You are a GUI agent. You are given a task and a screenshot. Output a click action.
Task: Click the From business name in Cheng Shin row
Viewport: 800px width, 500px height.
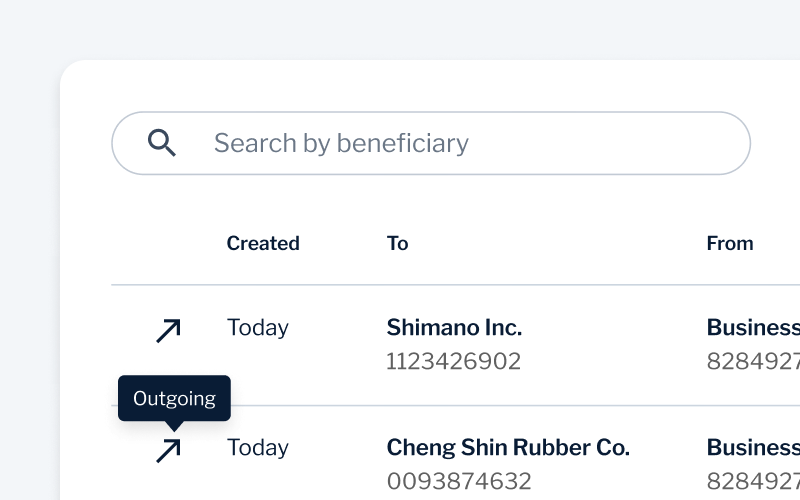click(753, 447)
